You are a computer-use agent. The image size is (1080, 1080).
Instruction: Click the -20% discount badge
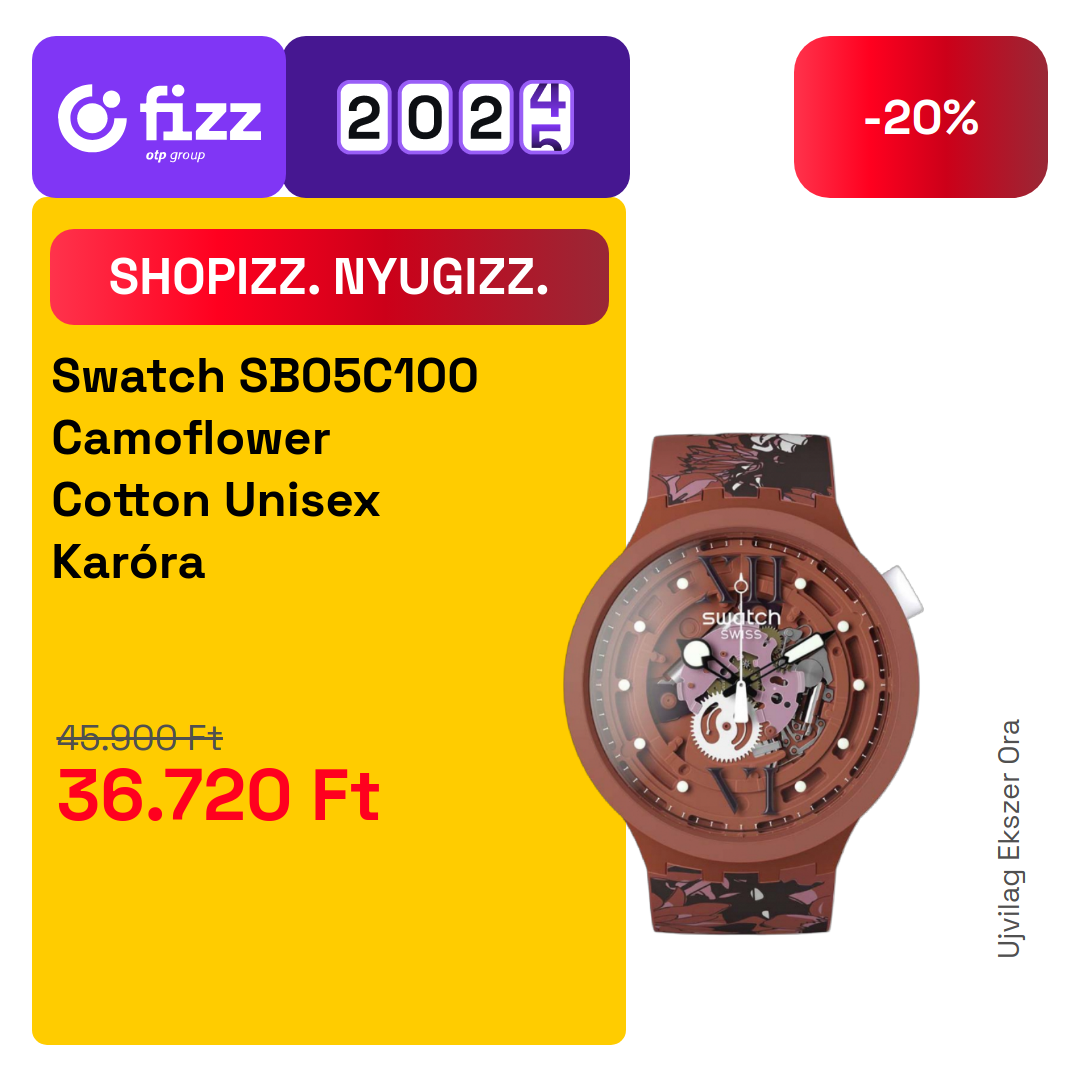pyautogui.click(x=920, y=117)
